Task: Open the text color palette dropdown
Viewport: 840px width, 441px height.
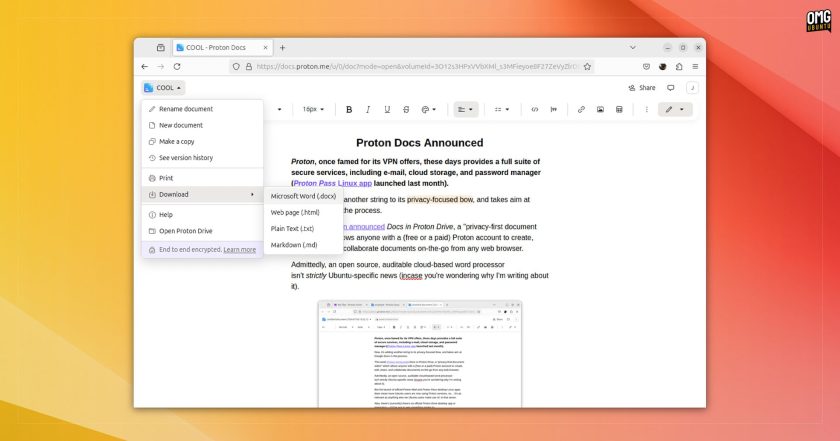Action: [429, 109]
